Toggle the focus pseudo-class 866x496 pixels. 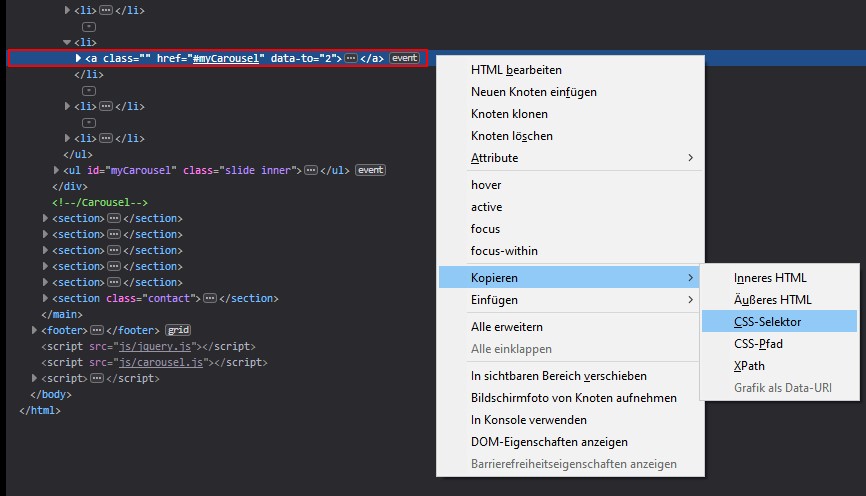pos(571,229)
